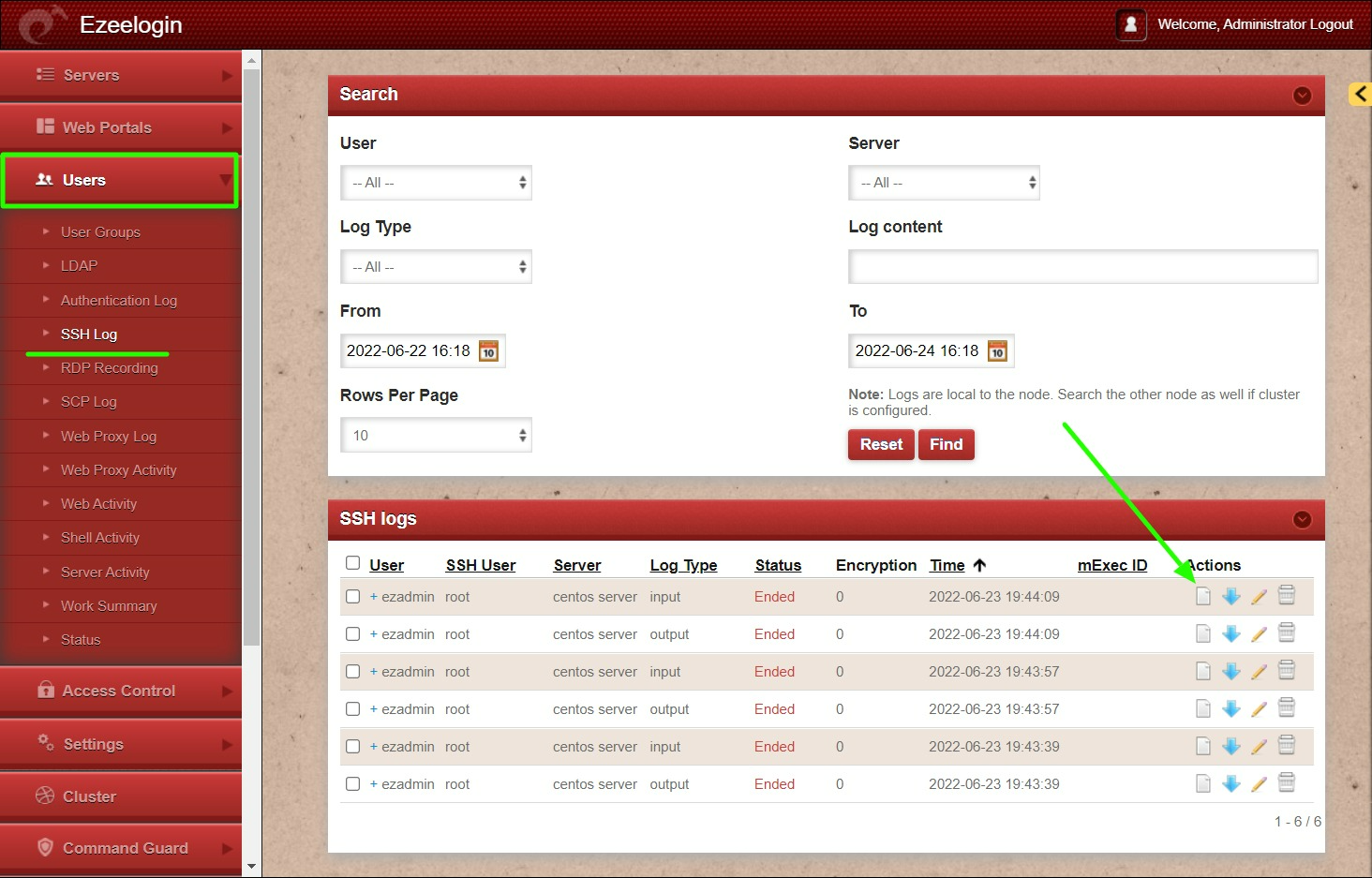Open RDP Recording in sidebar
Image resolution: width=1372 pixels, height=878 pixels.
110,367
